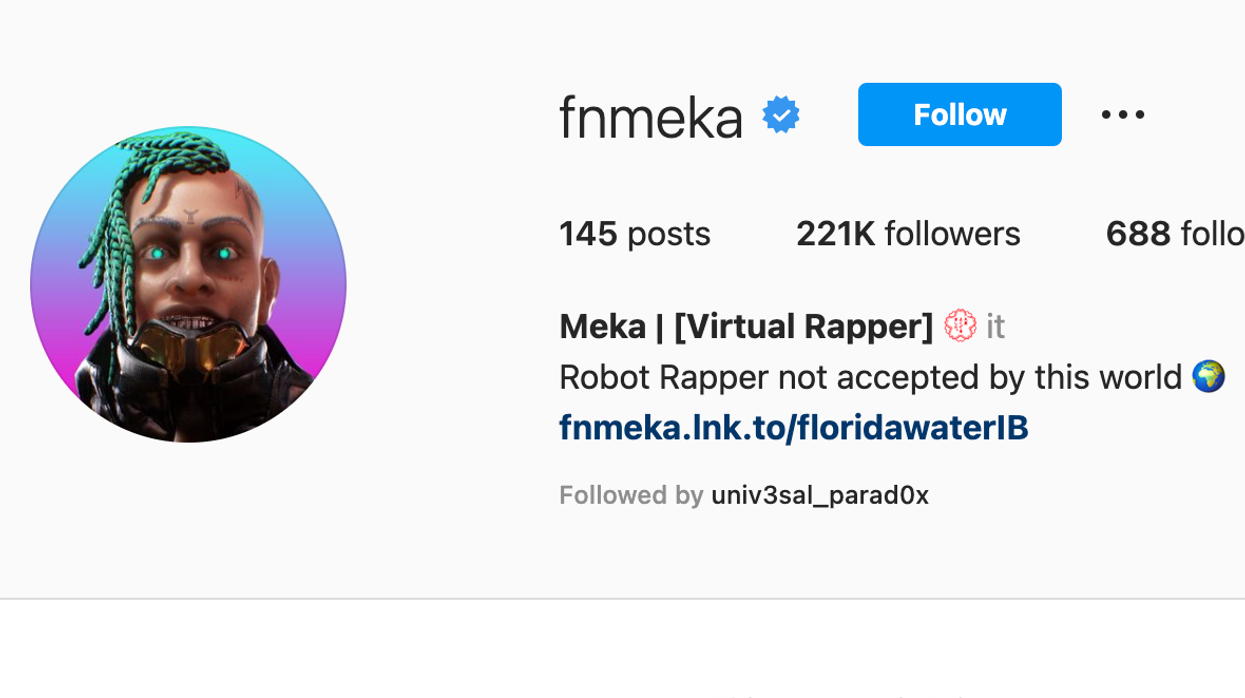Click the Follow button

[x=958, y=114]
